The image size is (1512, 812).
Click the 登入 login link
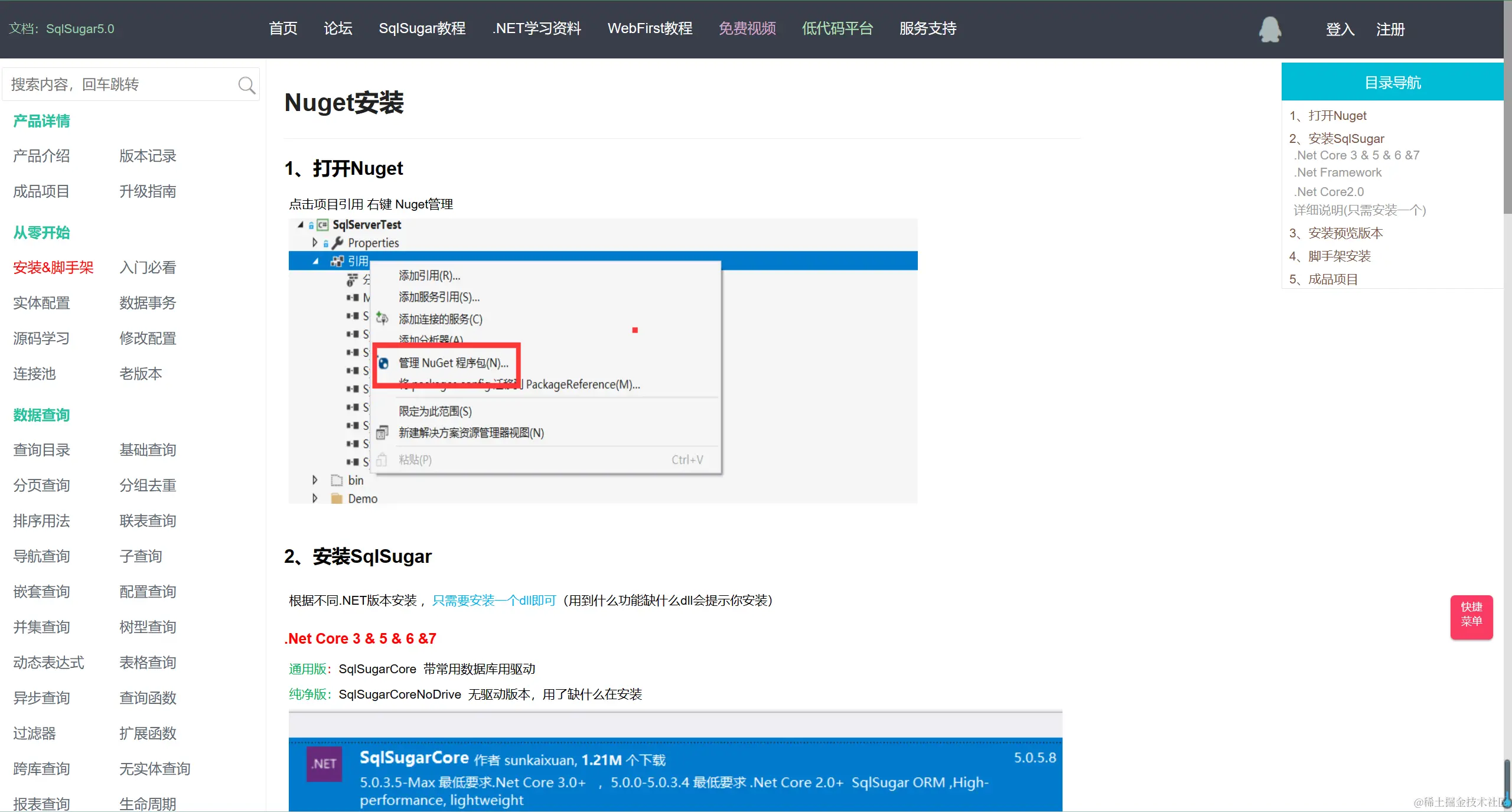tap(1340, 30)
